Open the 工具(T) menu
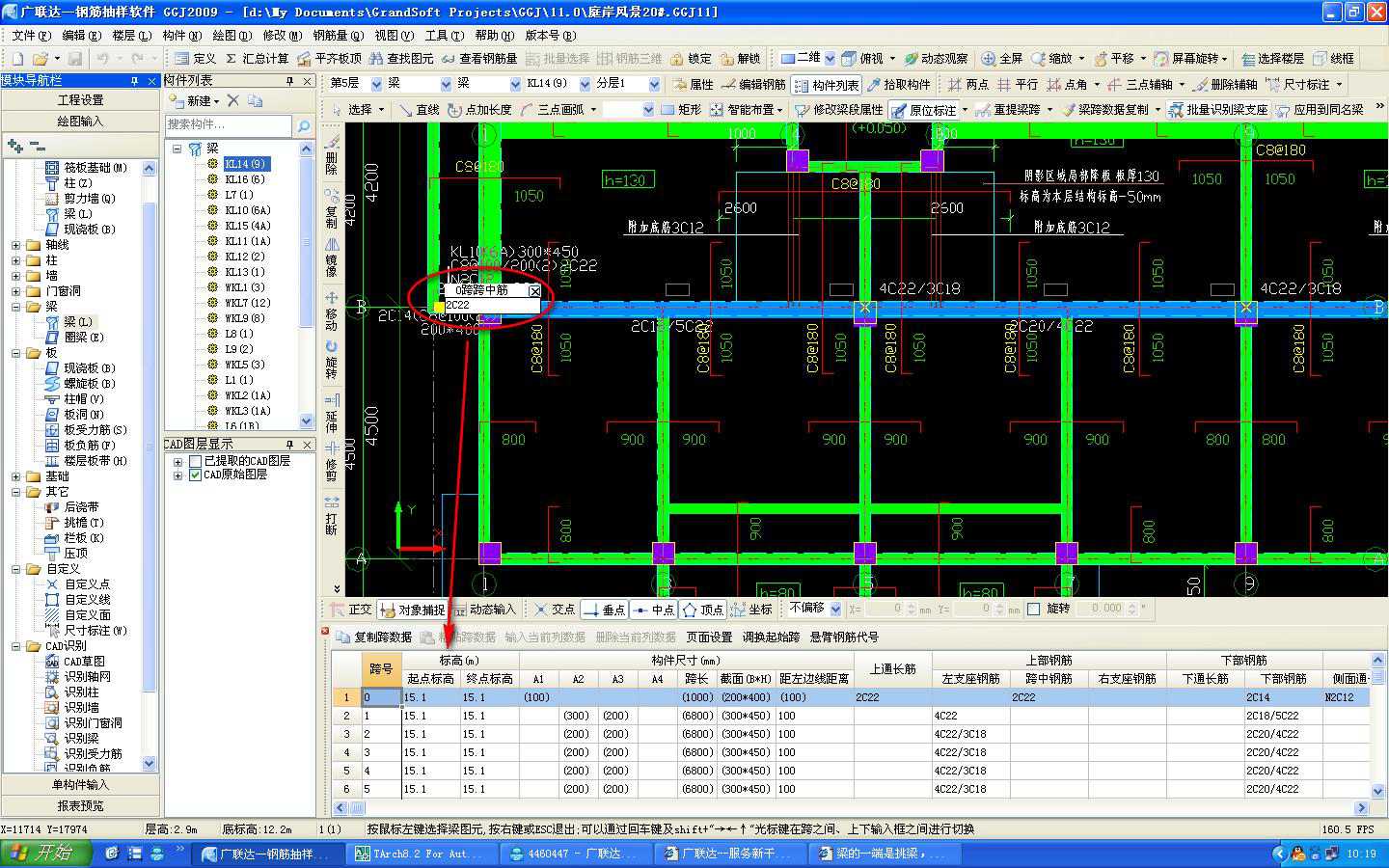This screenshot has height=868, width=1389. pyautogui.click(x=444, y=35)
